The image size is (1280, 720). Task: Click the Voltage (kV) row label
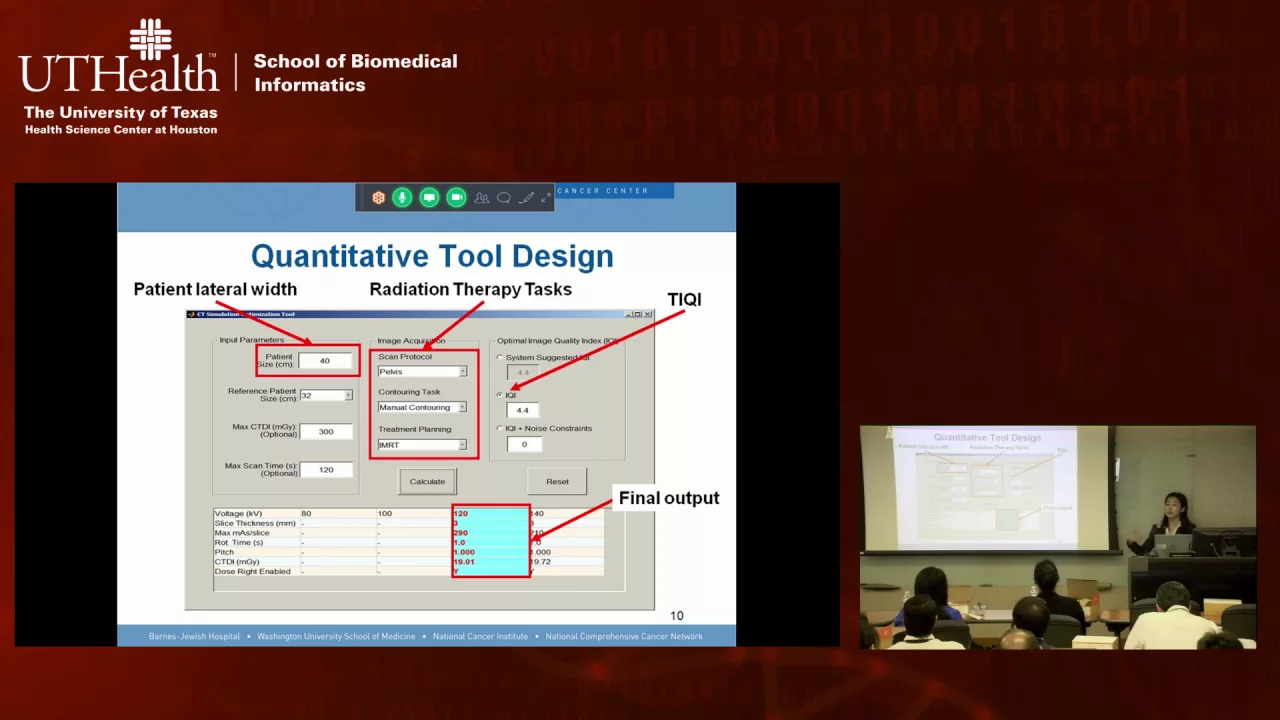(x=238, y=514)
